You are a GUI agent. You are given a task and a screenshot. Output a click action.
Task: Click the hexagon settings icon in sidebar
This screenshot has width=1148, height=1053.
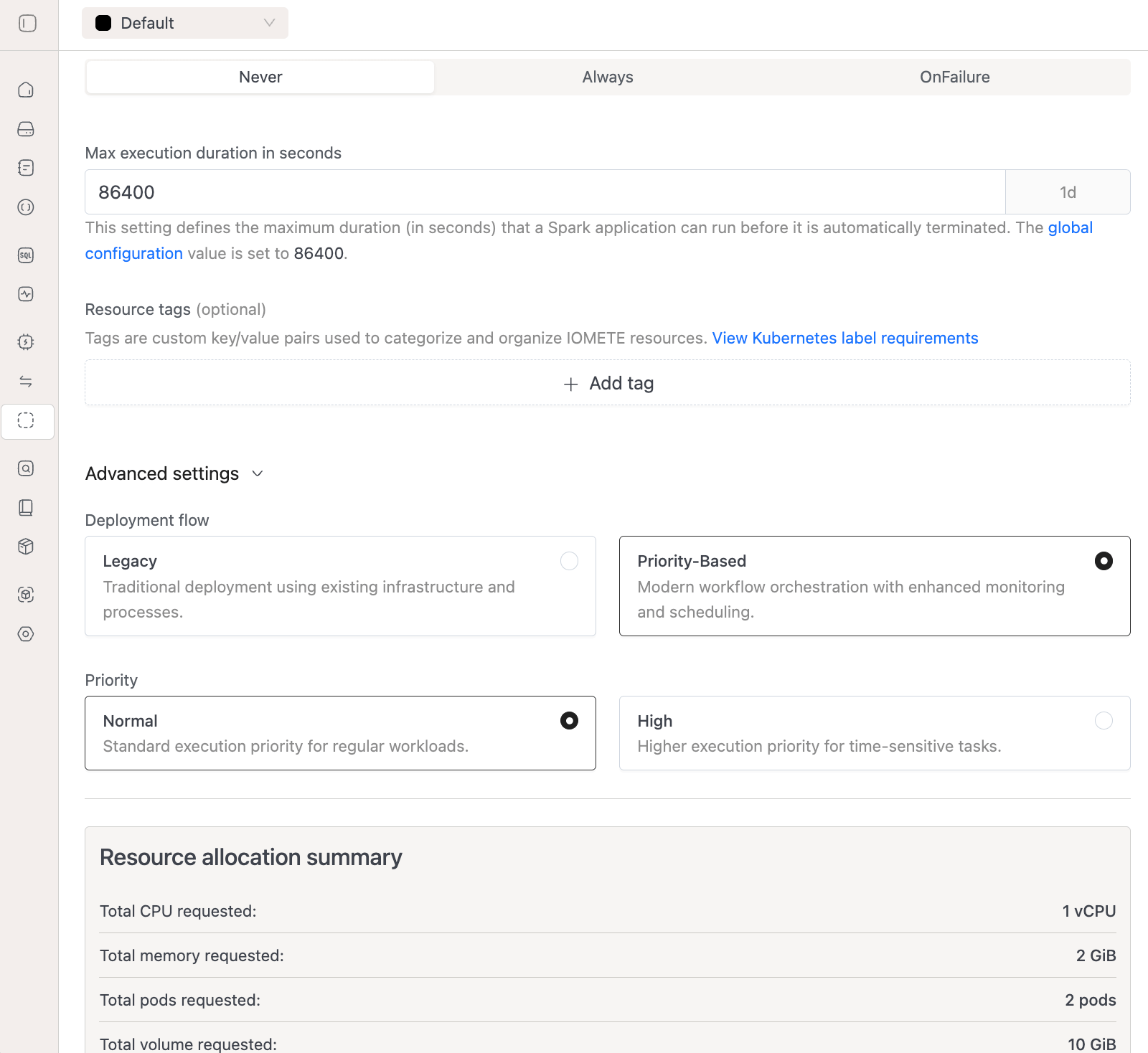tap(26, 634)
